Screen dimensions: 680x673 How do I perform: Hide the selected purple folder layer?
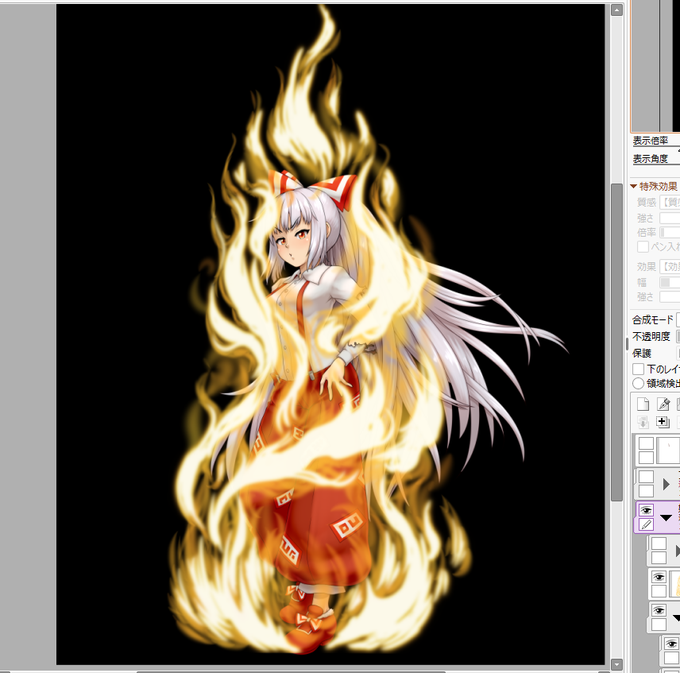tap(646, 510)
